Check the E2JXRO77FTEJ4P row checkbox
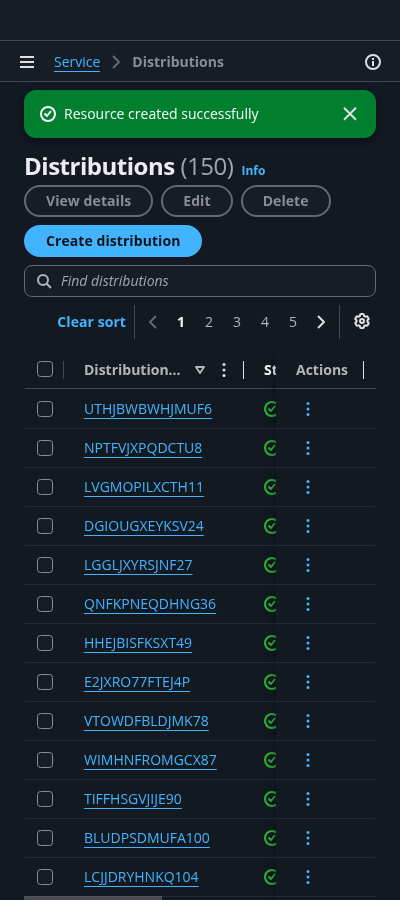400x900 pixels. tap(45, 682)
